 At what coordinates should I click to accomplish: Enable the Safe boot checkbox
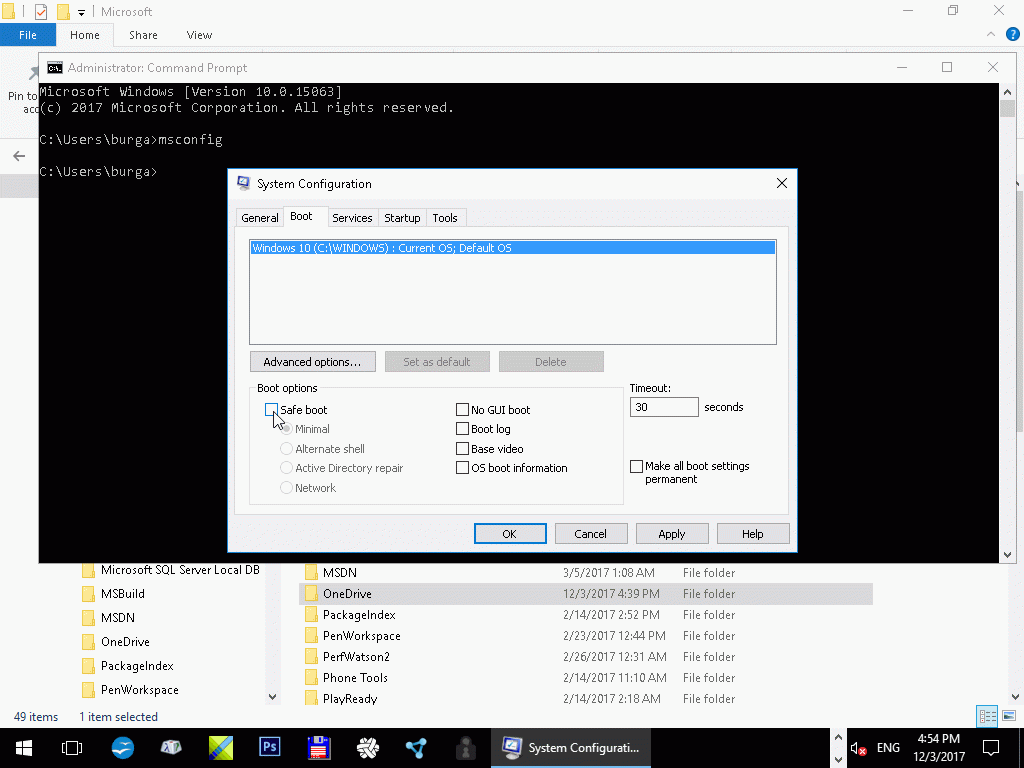point(272,409)
